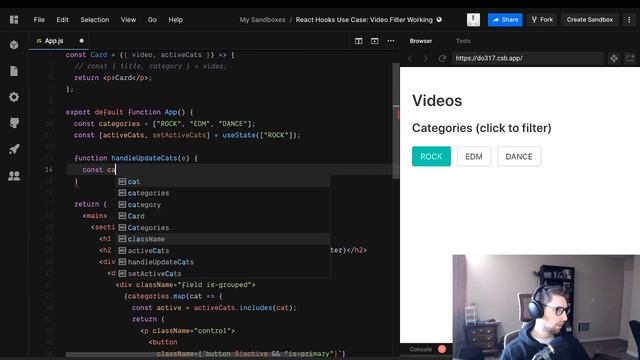Click the Share button
This screenshot has height=360, width=640.
[505, 20]
